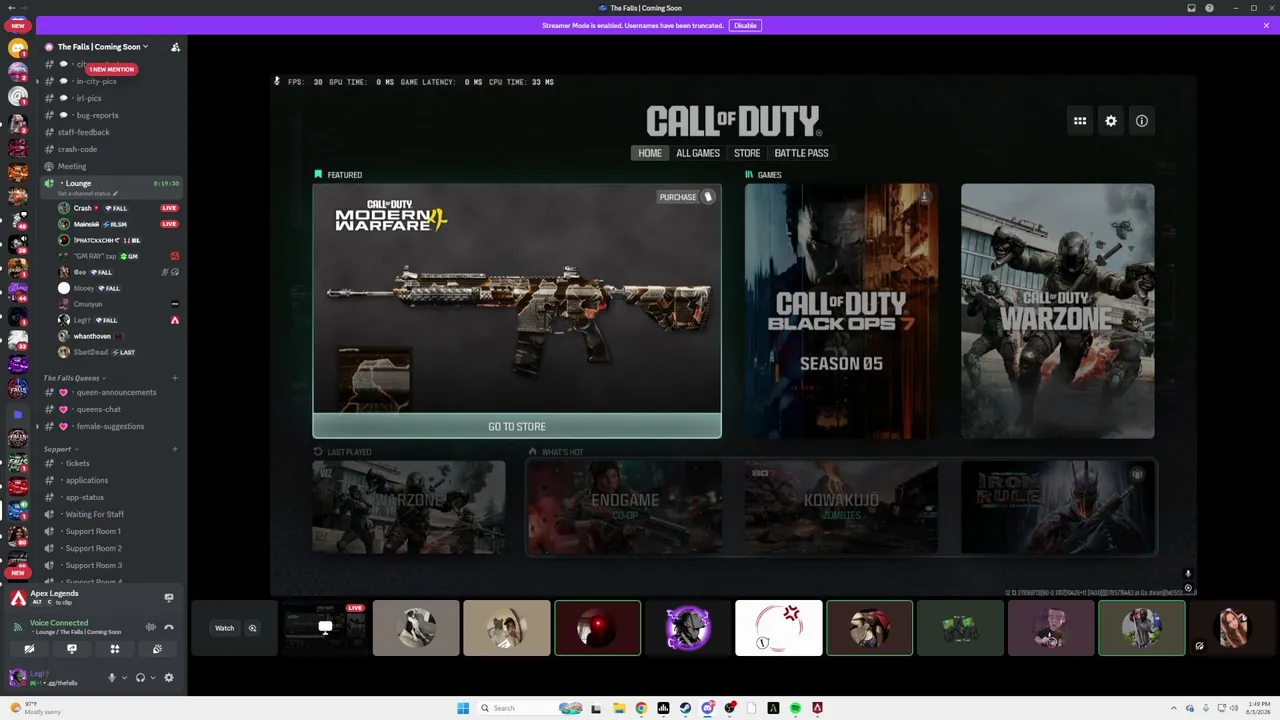Open the download icon on Black Ops 7 card
Viewport: 1280px width, 720px height.
point(924,197)
